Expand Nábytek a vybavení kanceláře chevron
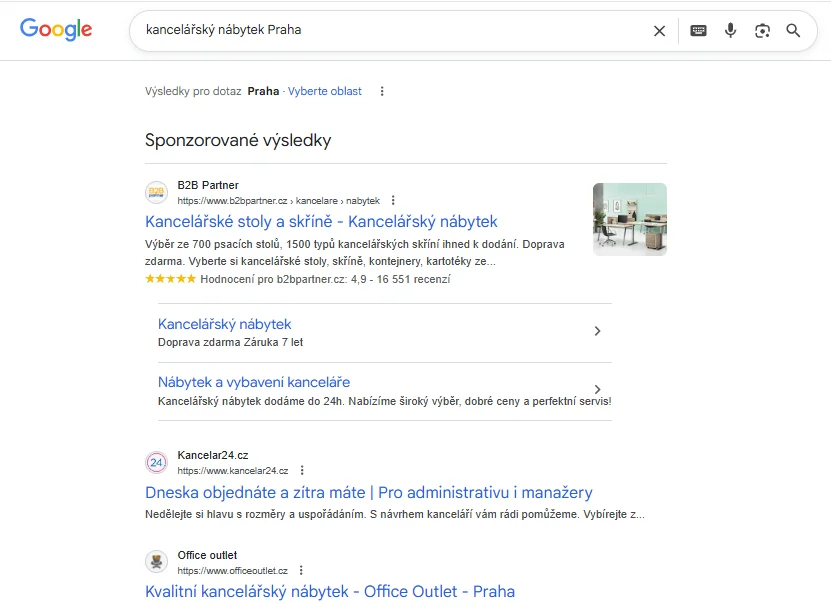The height and width of the screenshot is (608, 831). pos(597,389)
